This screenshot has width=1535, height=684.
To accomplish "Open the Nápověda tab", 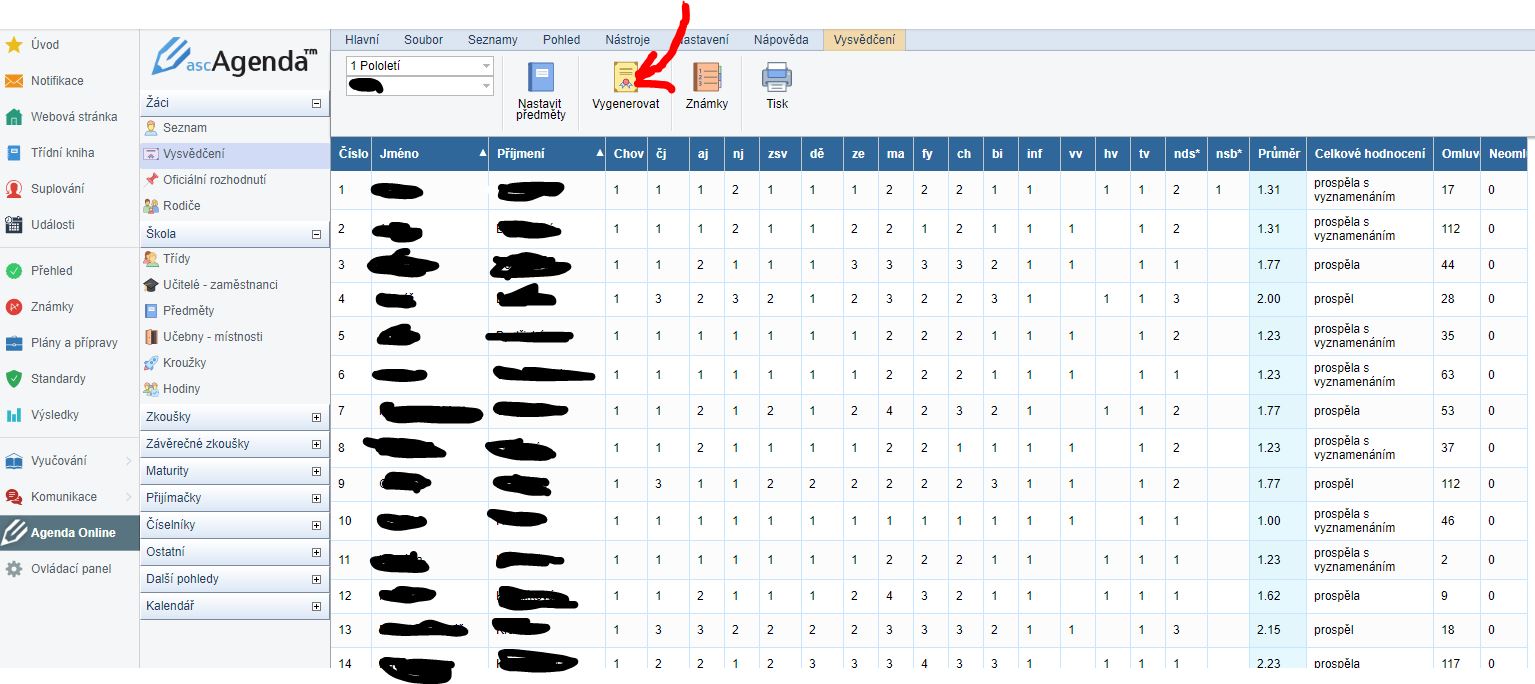I will pos(781,40).
